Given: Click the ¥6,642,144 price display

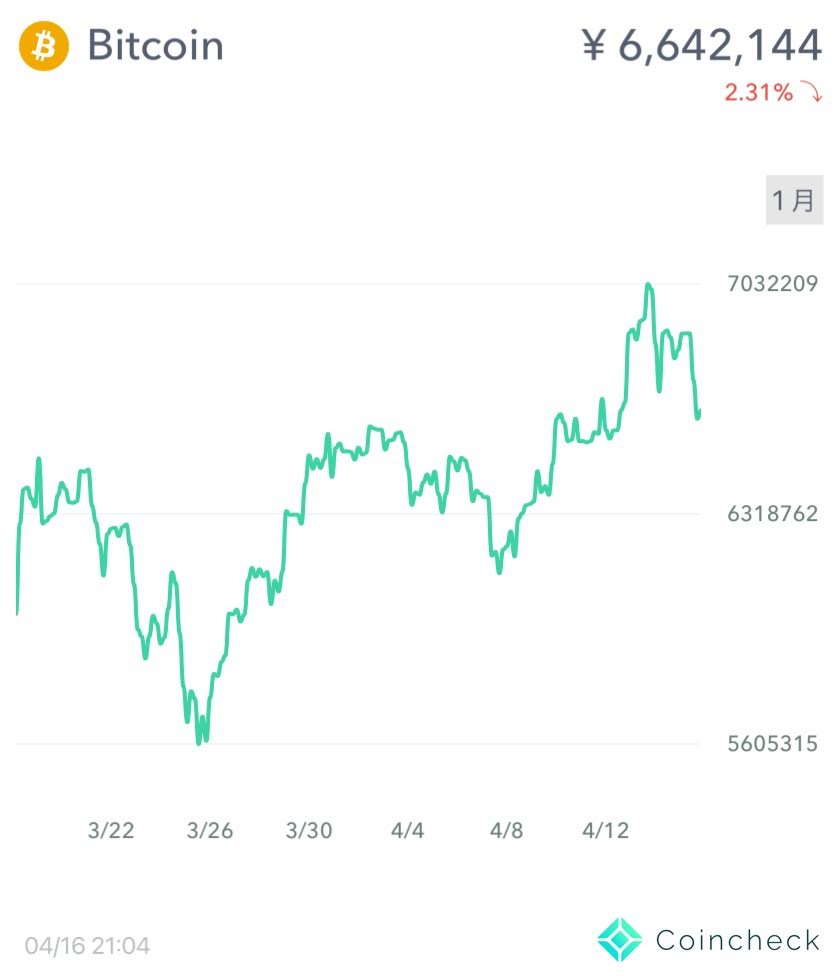Looking at the screenshot, I should point(701,46).
